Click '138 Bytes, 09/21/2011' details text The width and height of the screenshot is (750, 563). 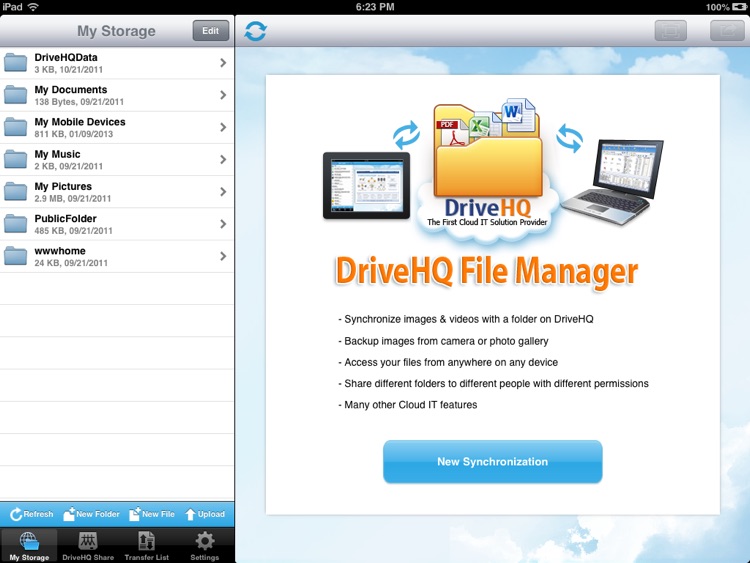[79, 102]
